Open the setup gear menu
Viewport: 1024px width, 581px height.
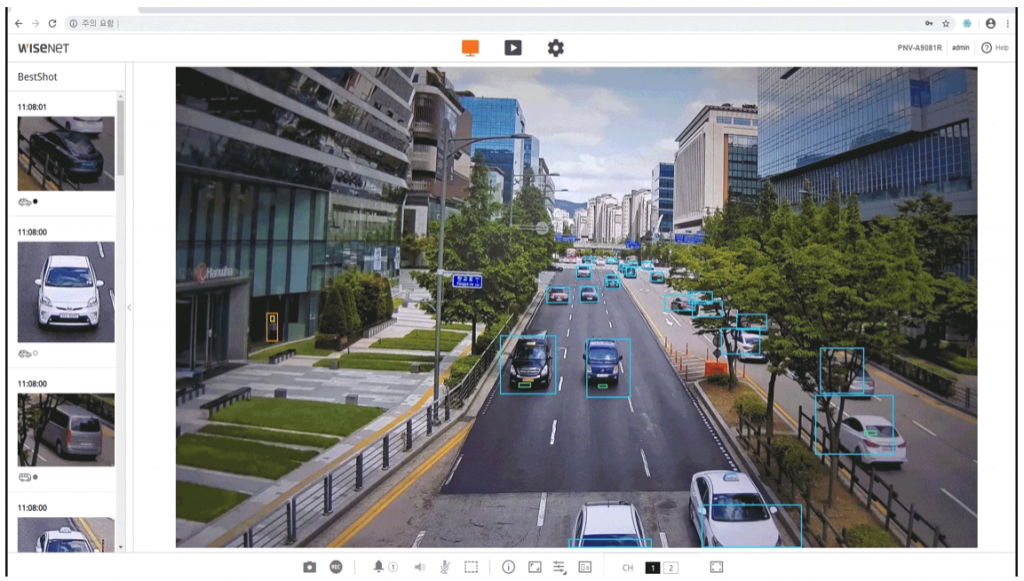click(555, 48)
